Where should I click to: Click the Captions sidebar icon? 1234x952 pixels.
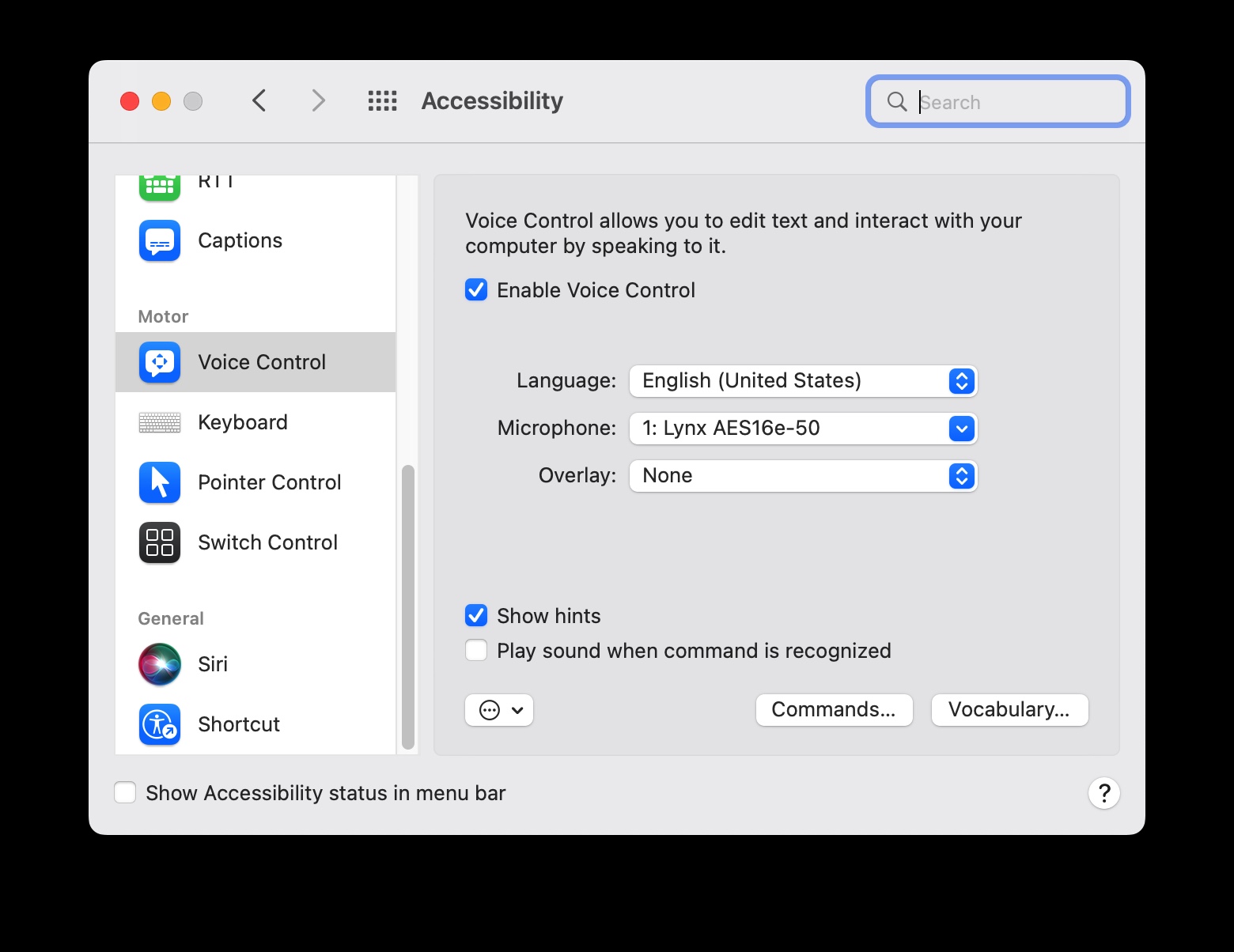160,240
